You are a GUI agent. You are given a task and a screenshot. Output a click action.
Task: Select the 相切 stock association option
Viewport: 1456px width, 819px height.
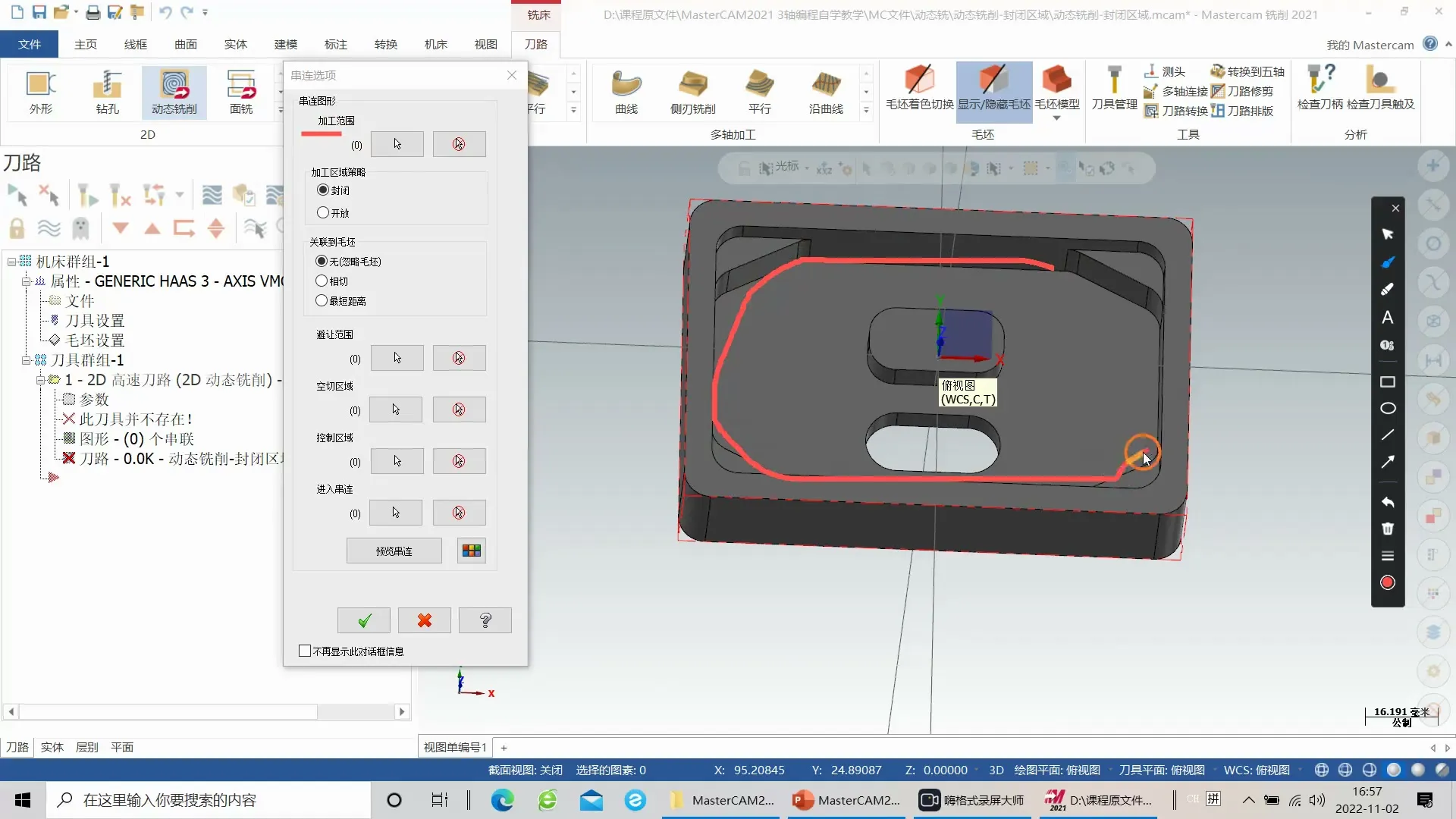tap(322, 281)
